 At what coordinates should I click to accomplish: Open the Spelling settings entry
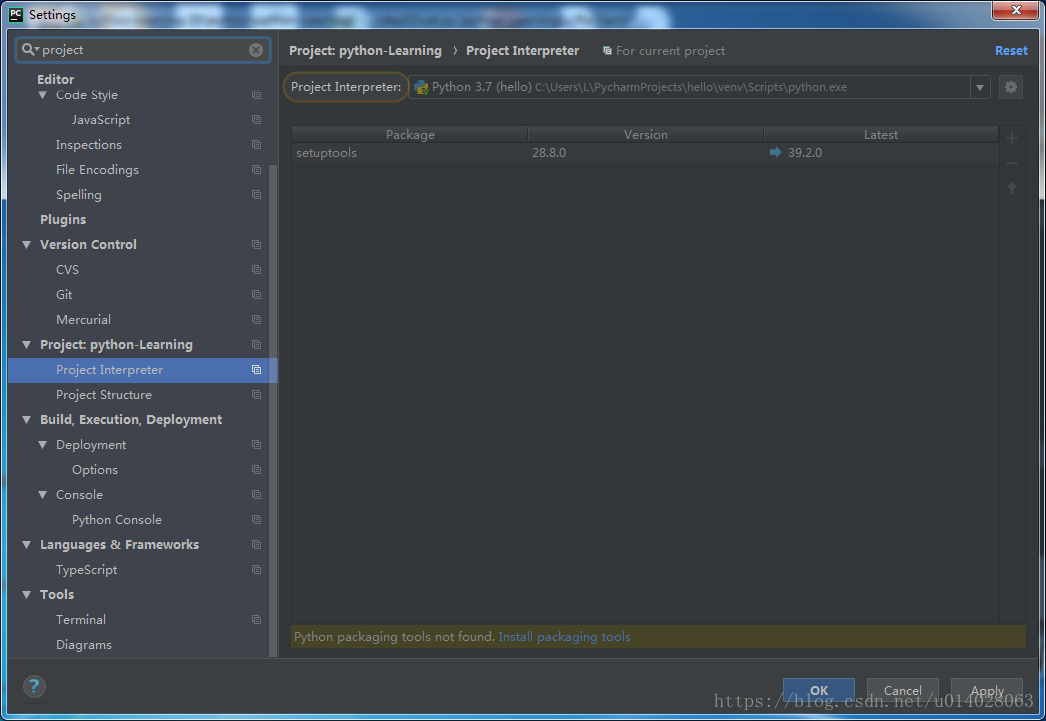79,195
